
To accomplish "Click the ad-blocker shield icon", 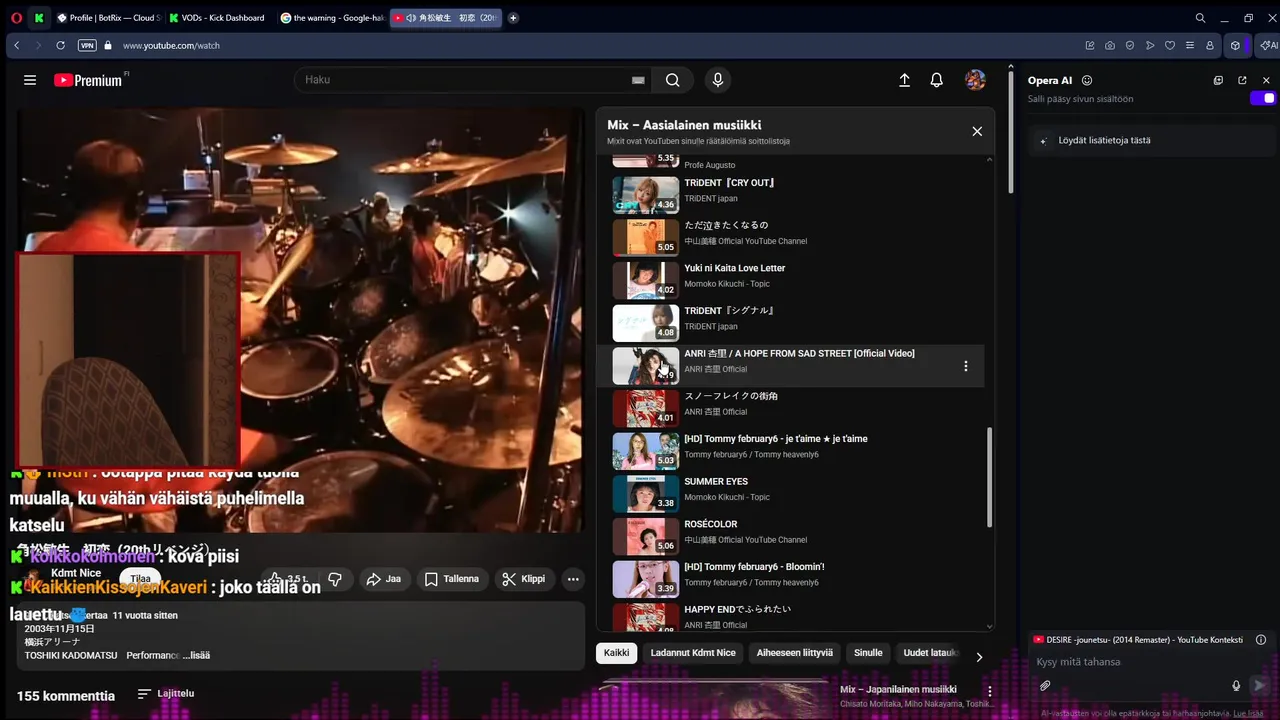I will (x=1130, y=45).
